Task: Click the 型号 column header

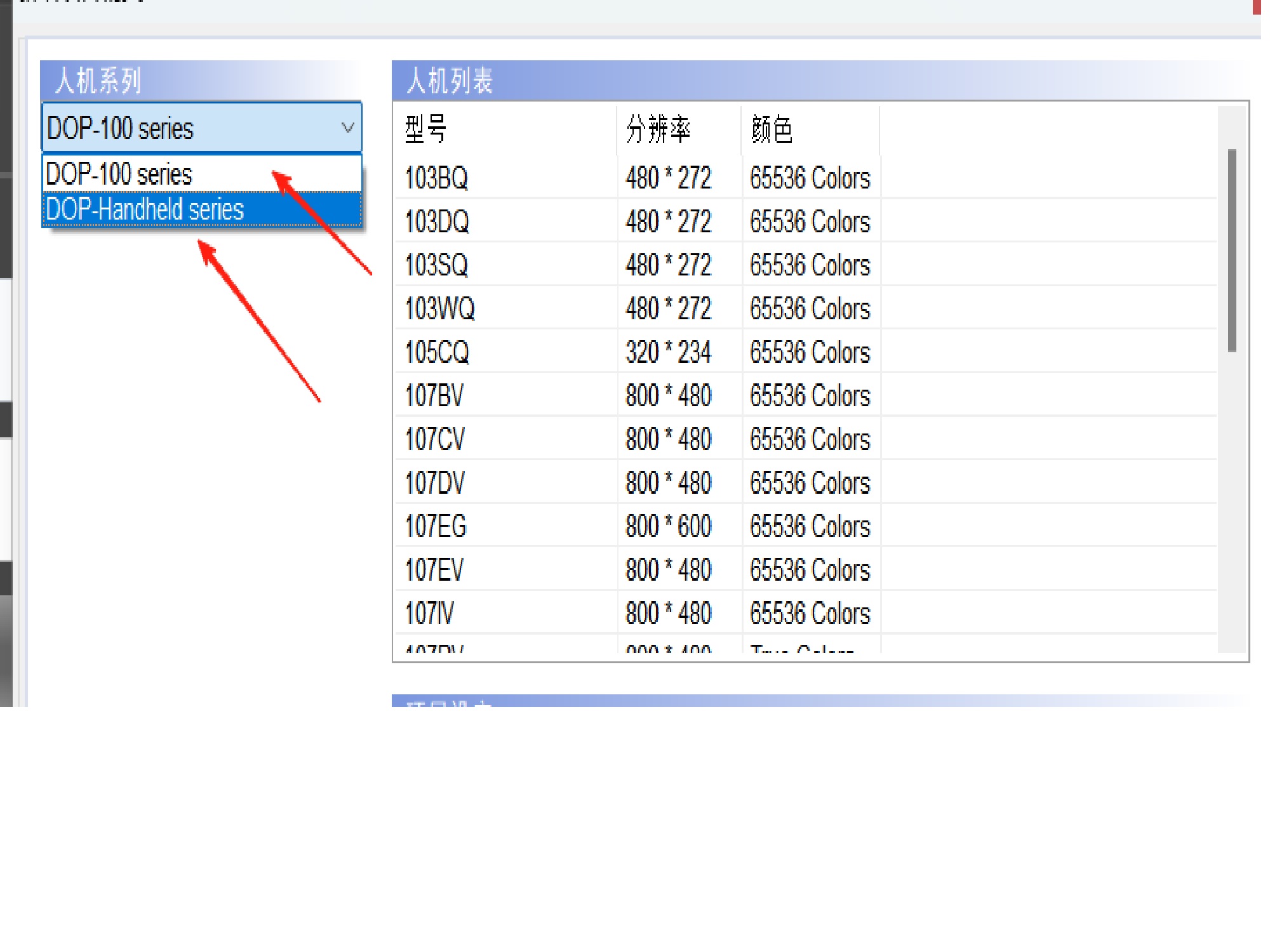Action: [426, 129]
